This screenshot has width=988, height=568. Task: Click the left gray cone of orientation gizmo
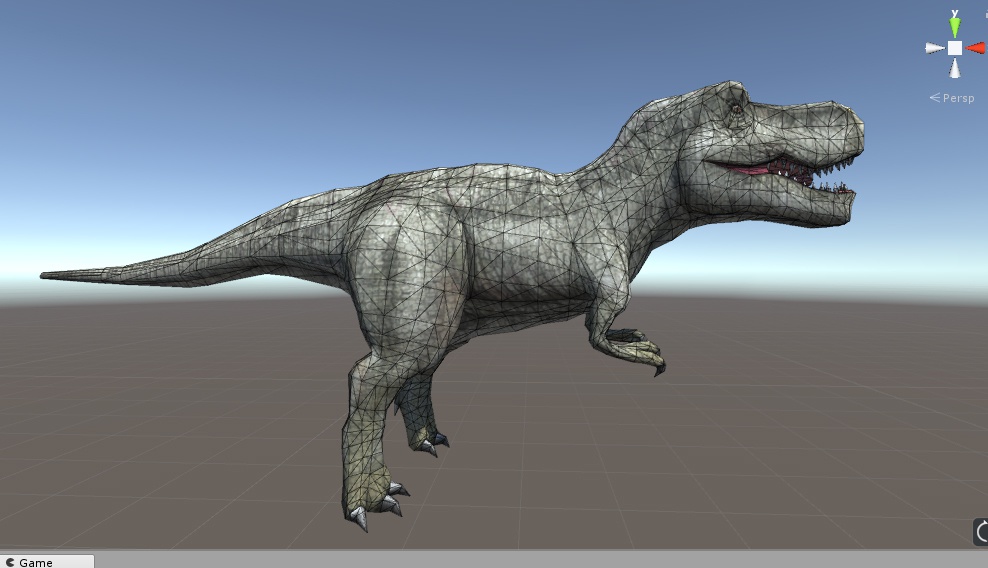tap(934, 48)
